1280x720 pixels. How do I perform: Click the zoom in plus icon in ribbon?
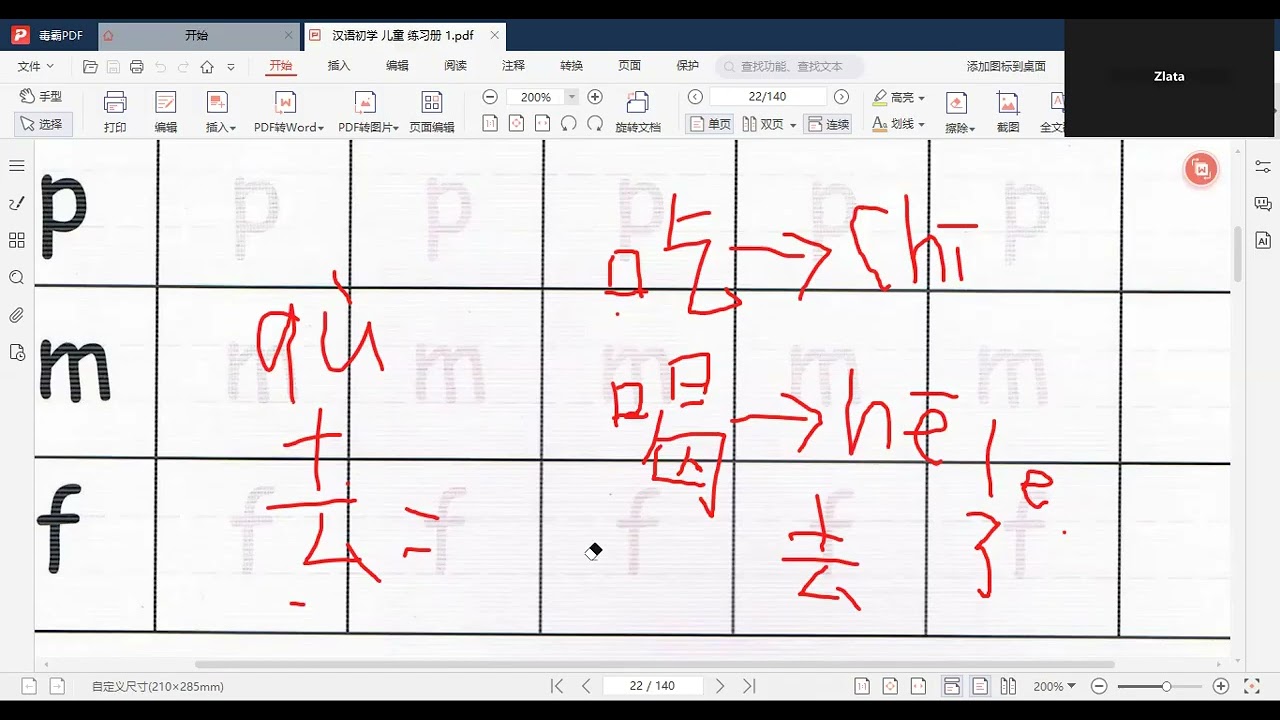click(595, 97)
